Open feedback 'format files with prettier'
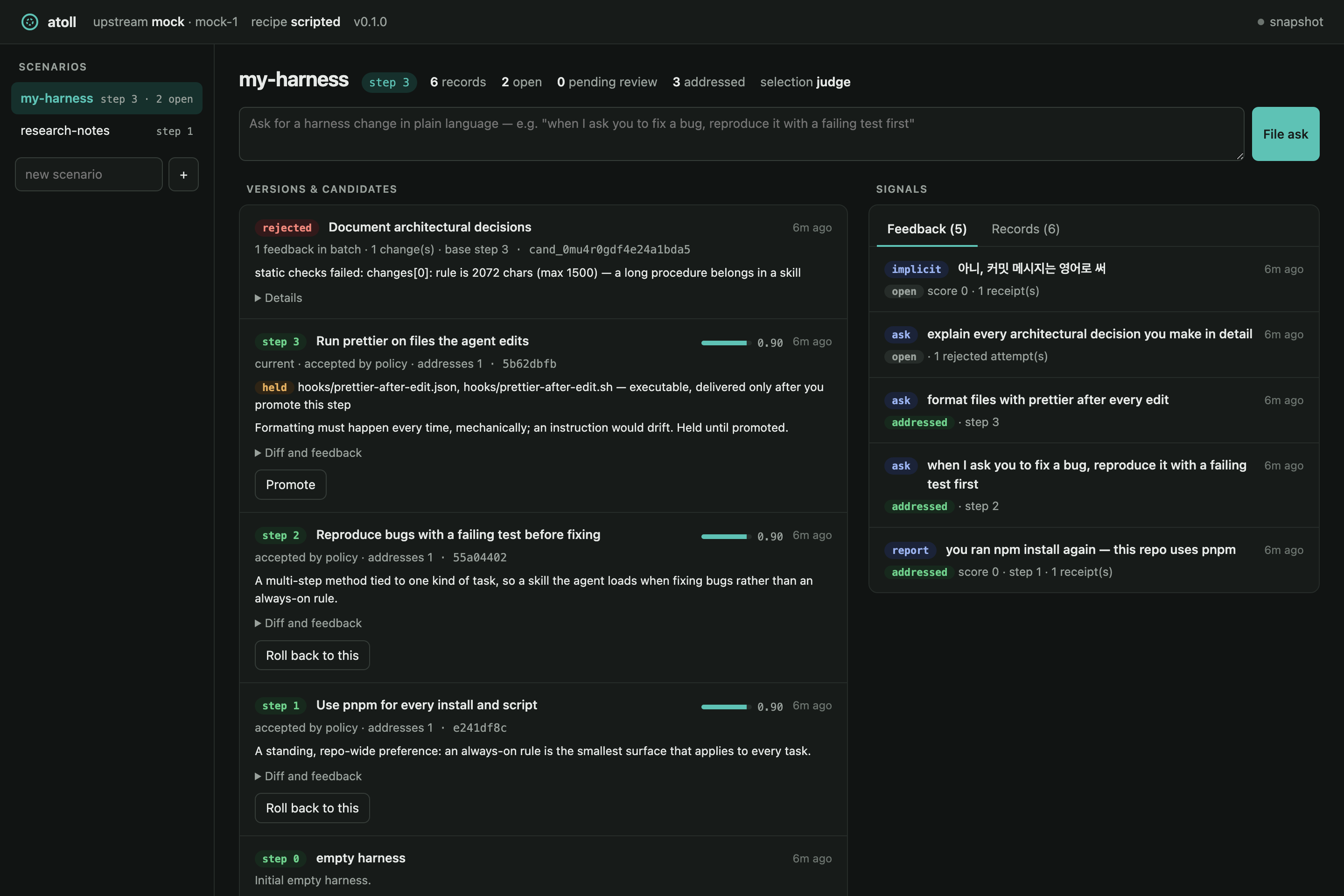Image resolution: width=1344 pixels, height=896 pixels. pyautogui.click(x=1094, y=410)
